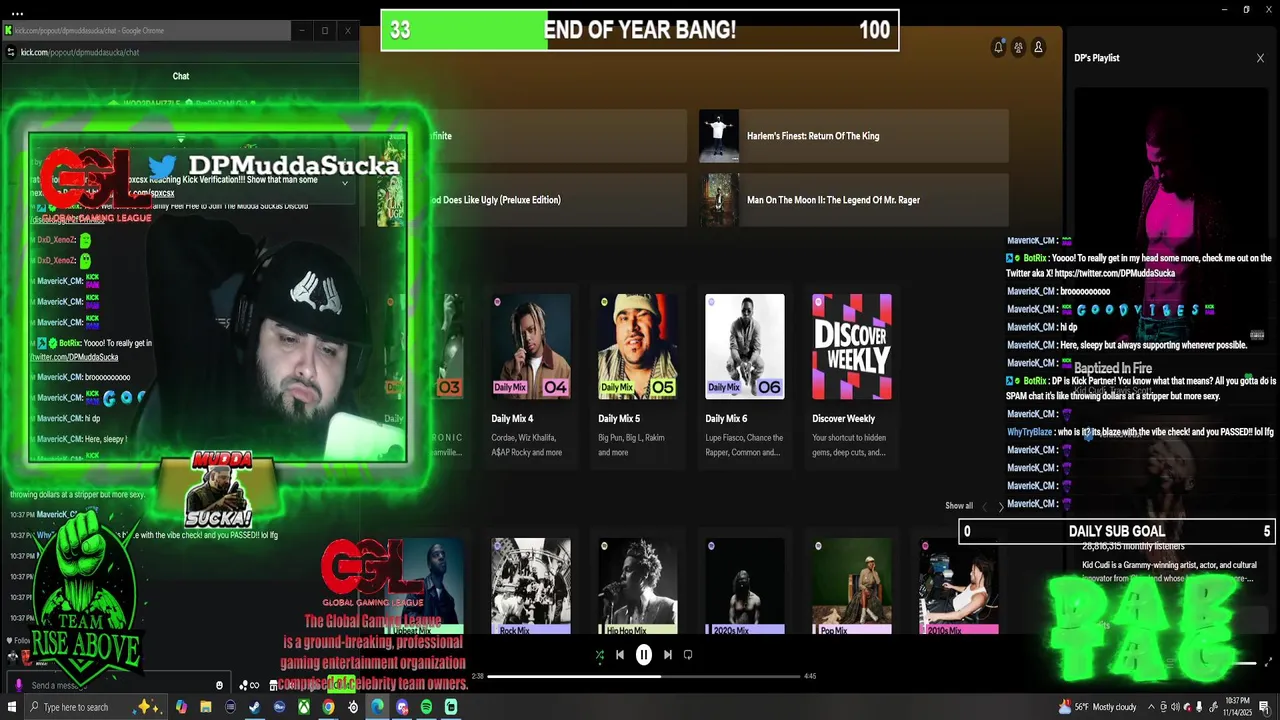Open emoji picker in chat input
The height and width of the screenshot is (720, 1280).
(219, 685)
